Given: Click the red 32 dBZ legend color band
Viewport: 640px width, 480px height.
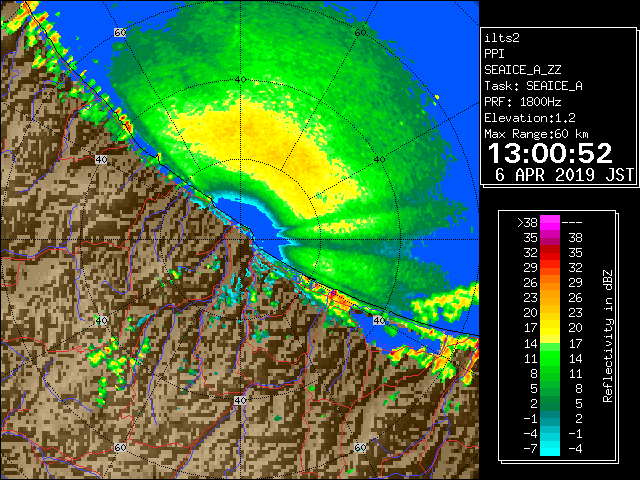Looking at the screenshot, I should coord(550,253).
